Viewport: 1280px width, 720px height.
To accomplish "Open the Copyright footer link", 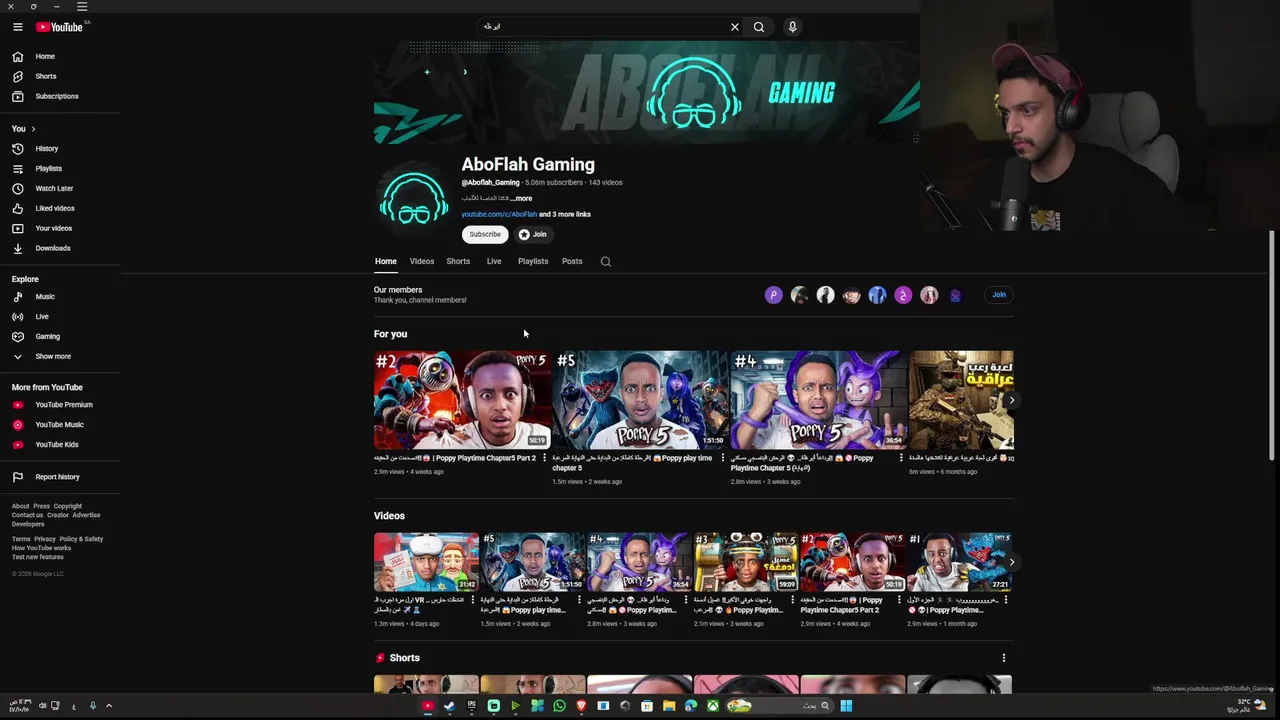I will pyautogui.click(x=68, y=507).
